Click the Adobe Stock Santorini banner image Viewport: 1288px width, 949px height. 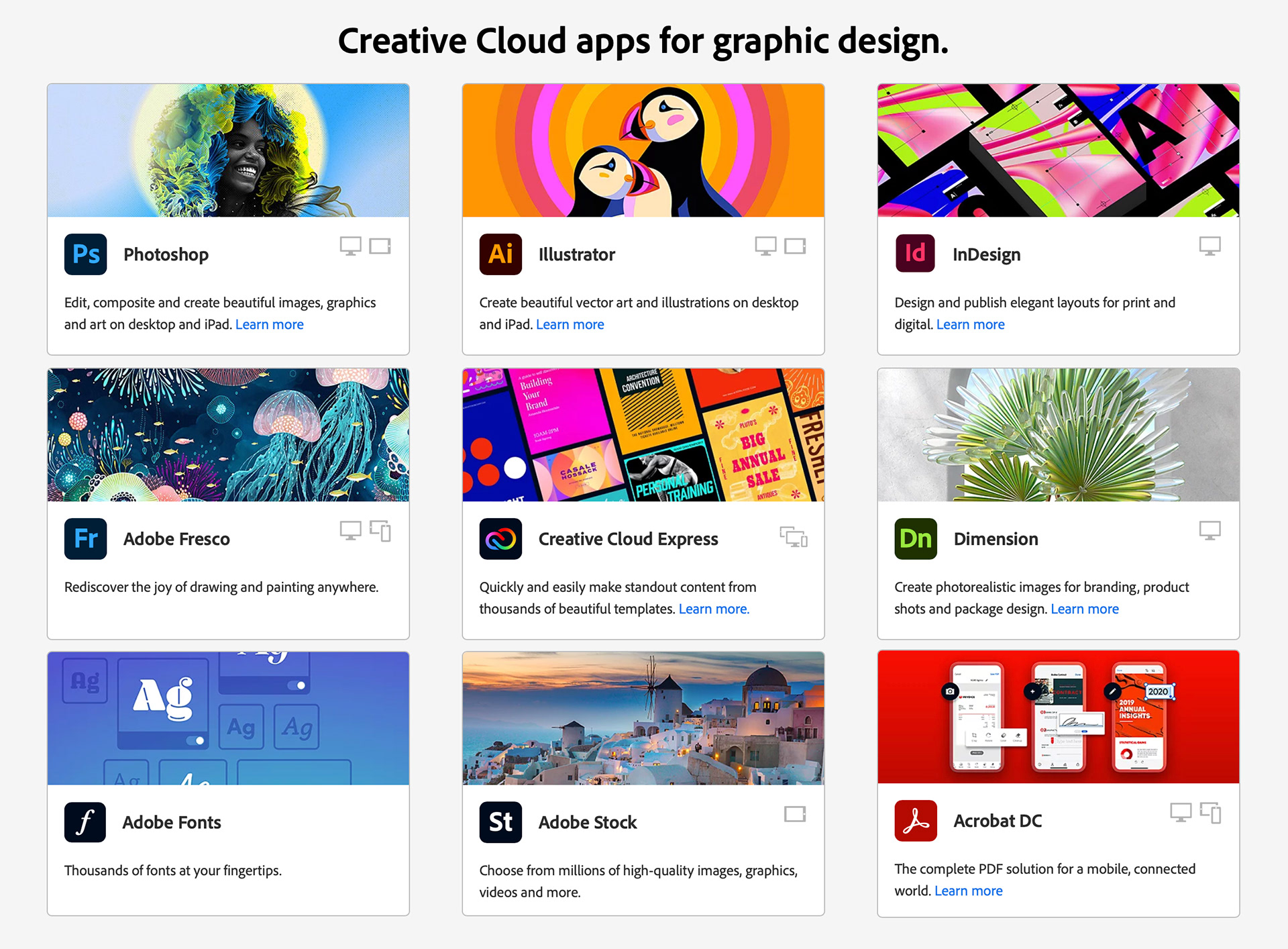(643, 718)
